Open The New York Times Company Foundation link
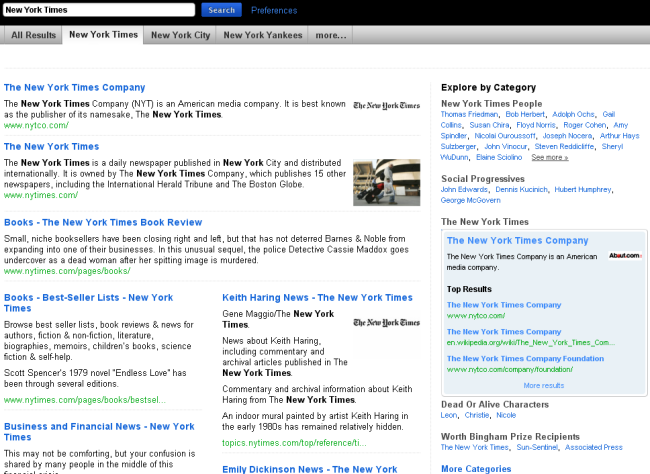The height and width of the screenshot is (474, 650). [x=525, y=358]
